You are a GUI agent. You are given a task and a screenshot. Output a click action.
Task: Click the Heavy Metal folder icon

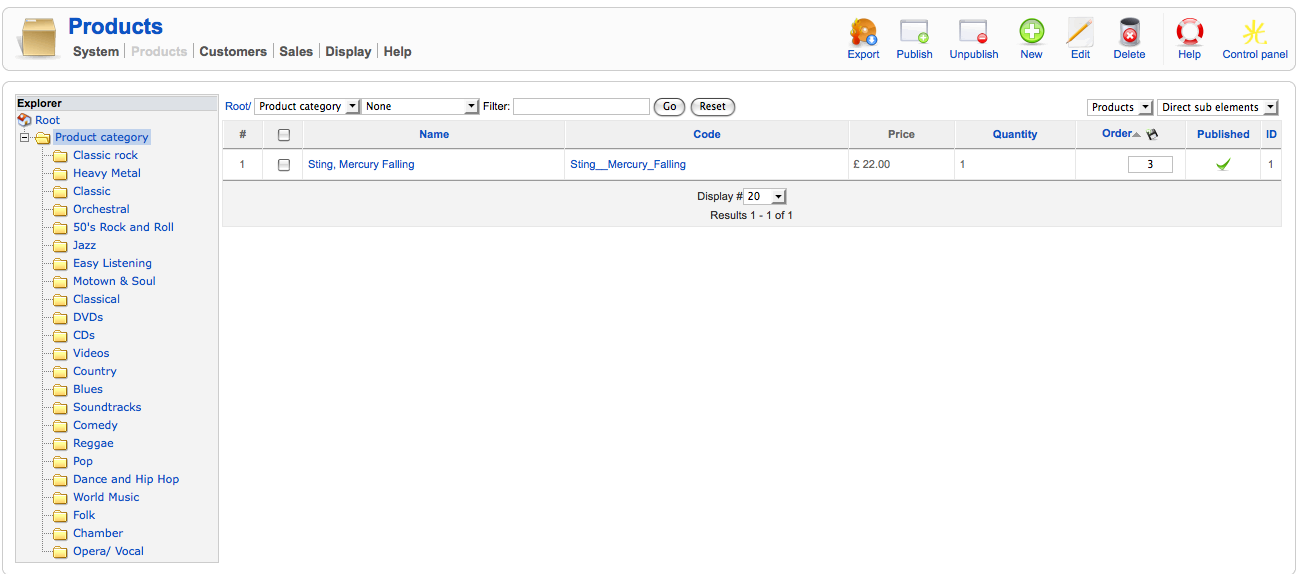pyautogui.click(x=60, y=174)
